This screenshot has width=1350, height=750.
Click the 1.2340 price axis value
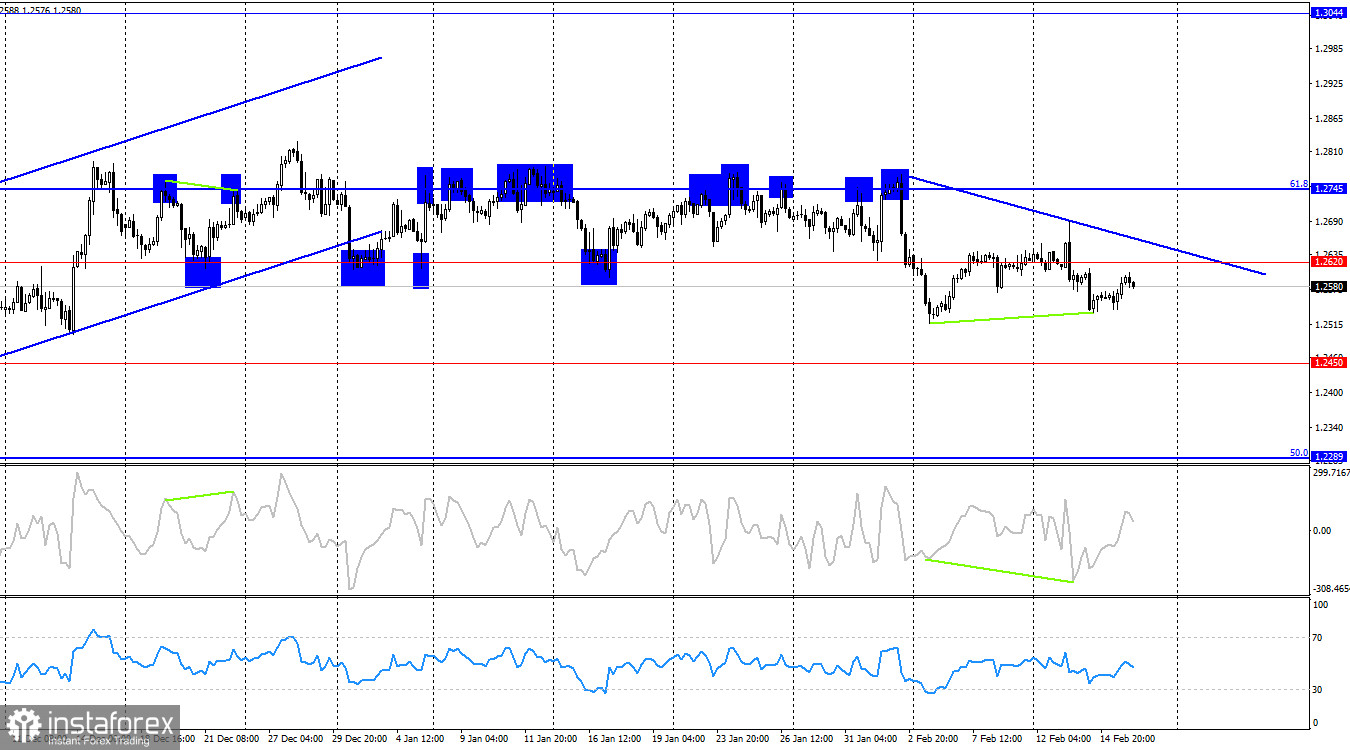1330,428
